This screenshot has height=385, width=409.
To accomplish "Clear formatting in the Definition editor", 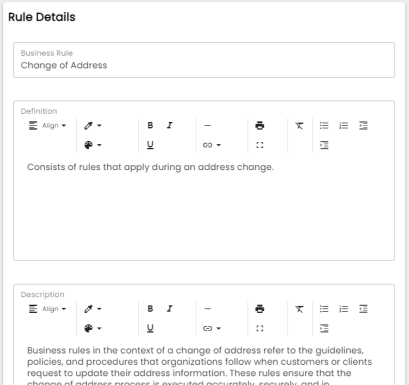I will [299, 125].
